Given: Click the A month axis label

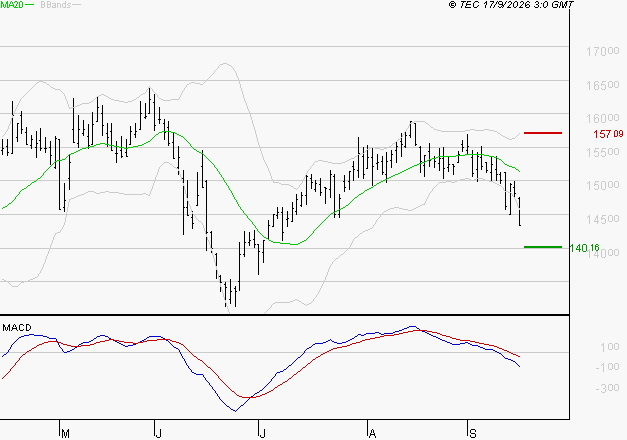Looking at the screenshot, I should click(x=372, y=434).
